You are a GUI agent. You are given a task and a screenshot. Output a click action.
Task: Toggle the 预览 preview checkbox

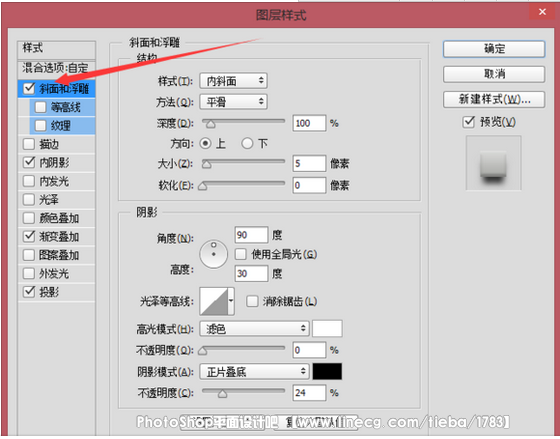click(x=469, y=122)
